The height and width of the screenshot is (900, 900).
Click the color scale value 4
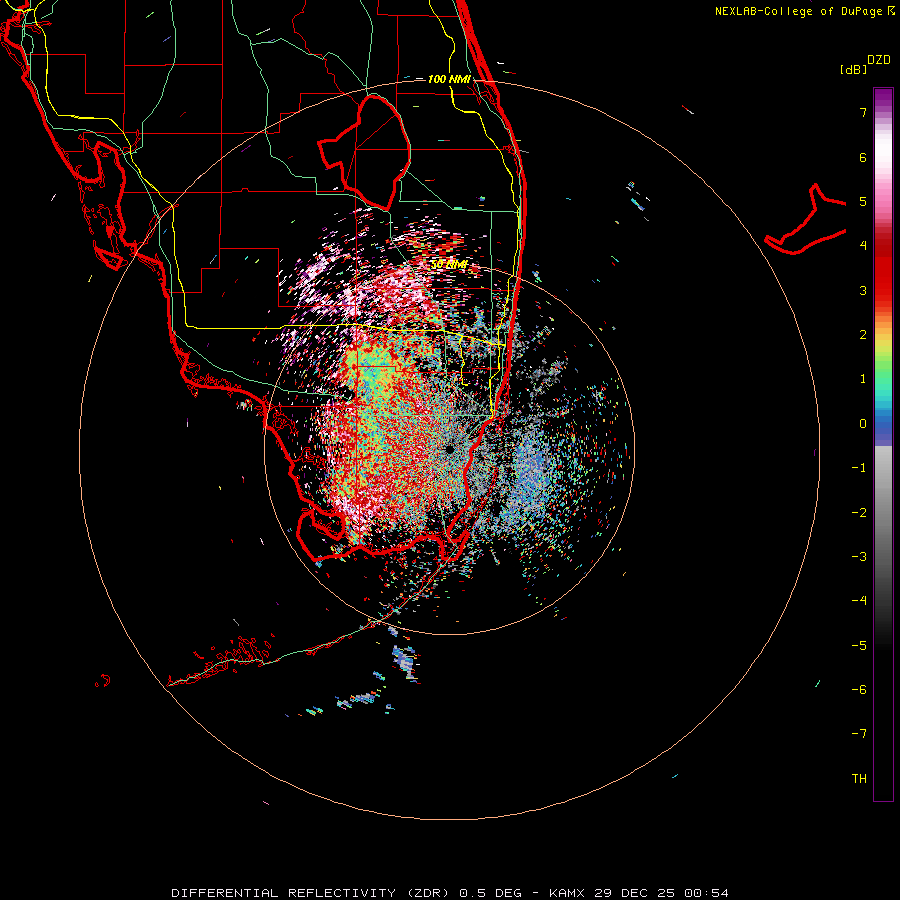(863, 245)
